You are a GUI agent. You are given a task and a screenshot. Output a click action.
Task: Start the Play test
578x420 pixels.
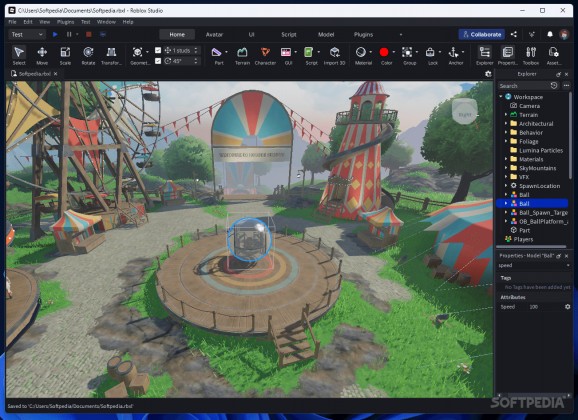55,34
